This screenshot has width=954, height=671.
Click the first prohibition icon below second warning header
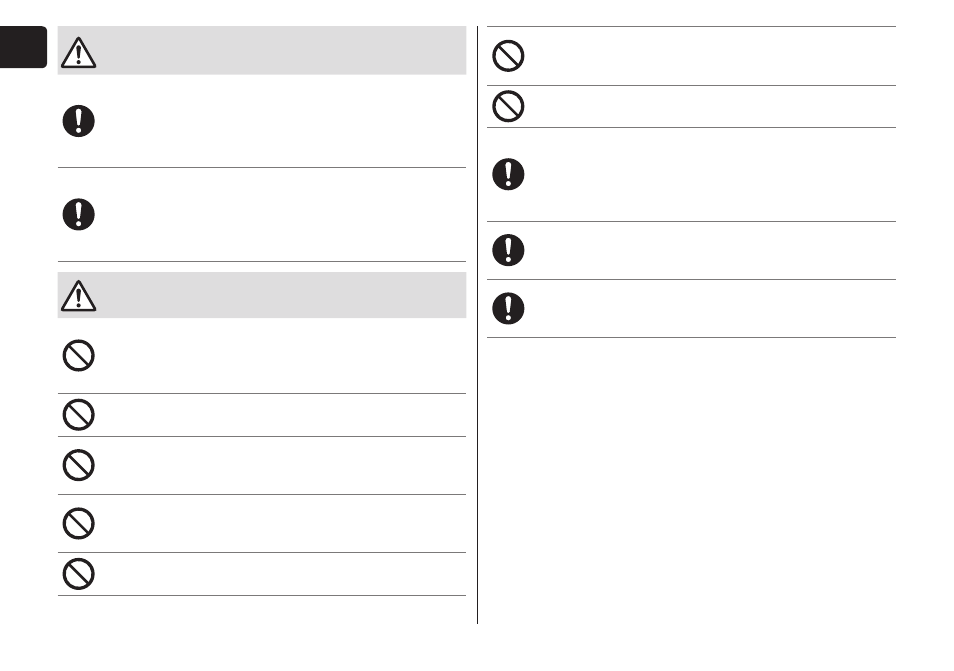[x=78, y=355]
